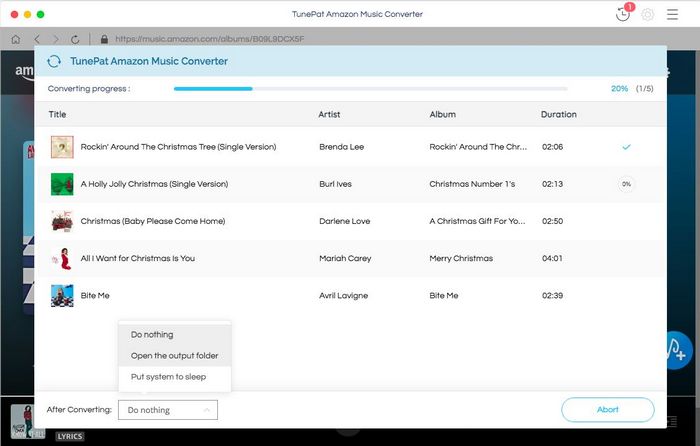Click the green macOS zoom button
The width and height of the screenshot is (700, 446).
tap(40, 14)
